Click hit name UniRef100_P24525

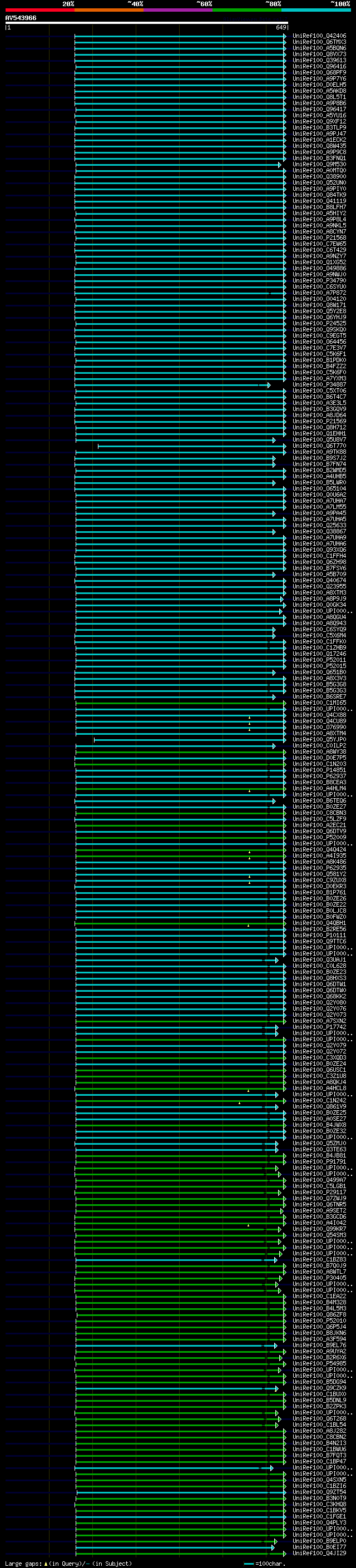319,323
